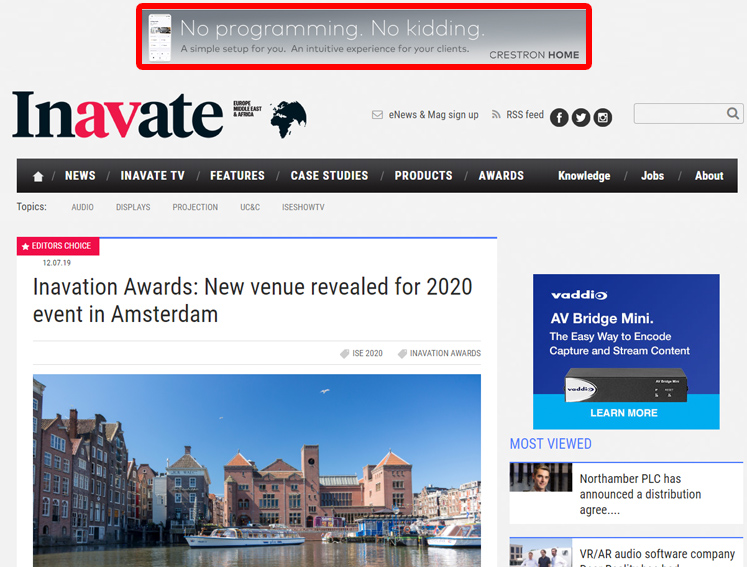Click the Vaddio AV Bridge Mini ad image
This screenshot has width=747, height=567.
626,352
